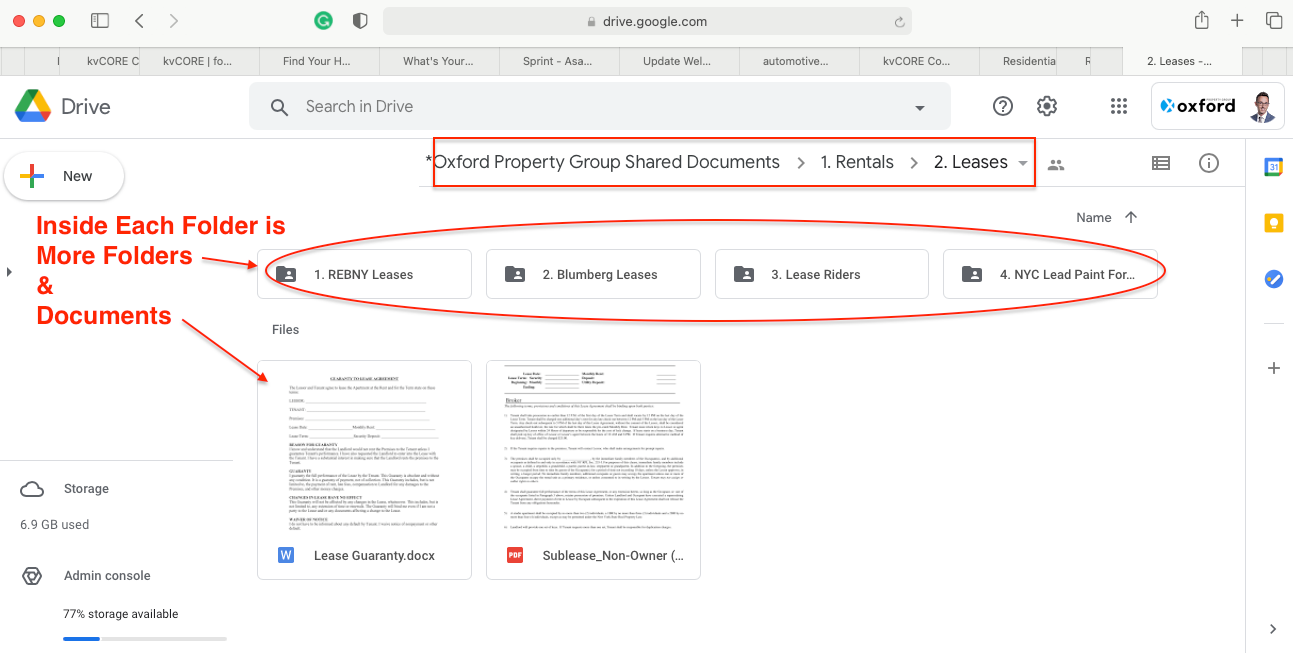Switch to the kvCORE Co... tab

(x=918, y=61)
